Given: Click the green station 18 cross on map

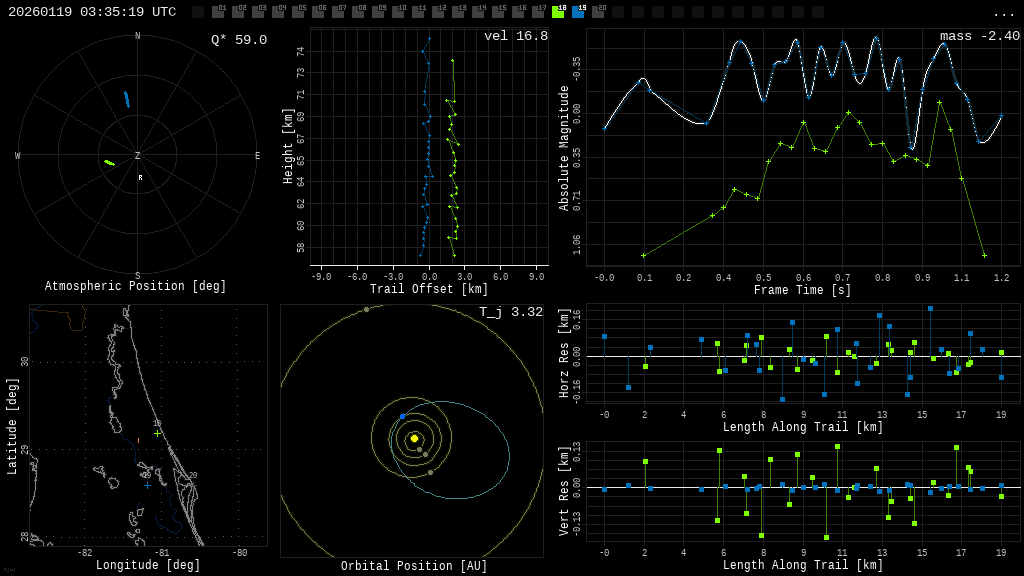Looking at the screenshot, I should [x=157, y=433].
